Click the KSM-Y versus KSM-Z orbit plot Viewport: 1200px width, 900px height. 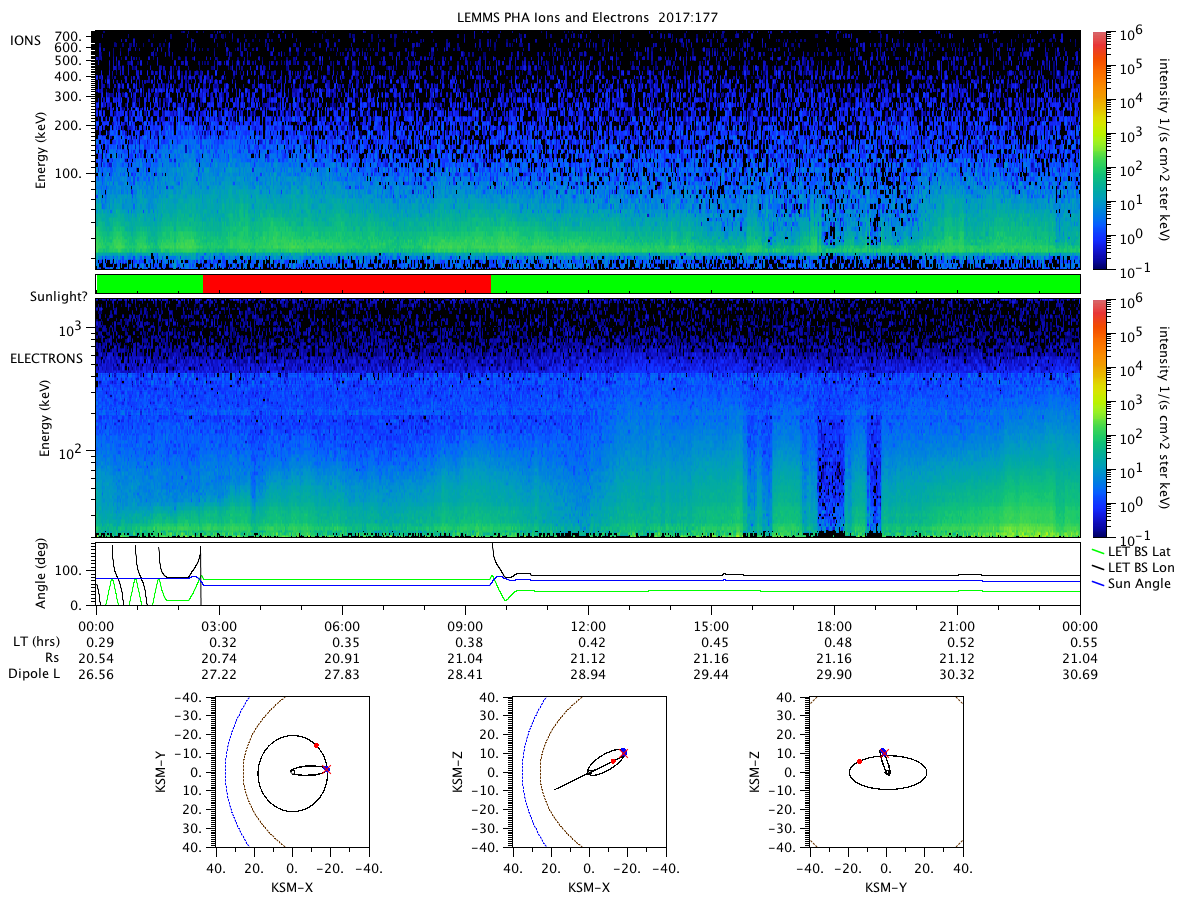(x=885, y=772)
